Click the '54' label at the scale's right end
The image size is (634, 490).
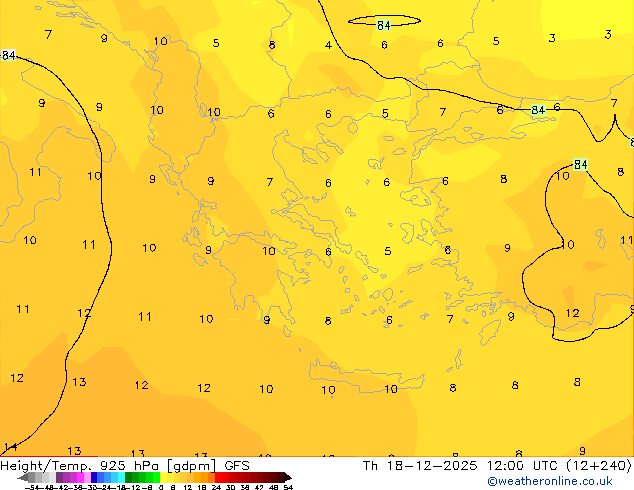tap(288, 487)
